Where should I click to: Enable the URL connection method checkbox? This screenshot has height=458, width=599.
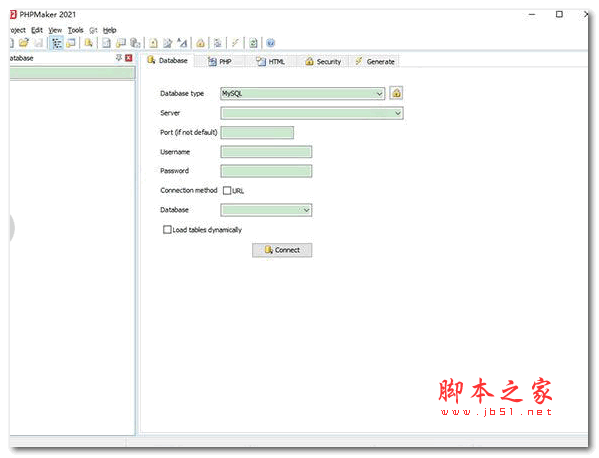click(227, 190)
